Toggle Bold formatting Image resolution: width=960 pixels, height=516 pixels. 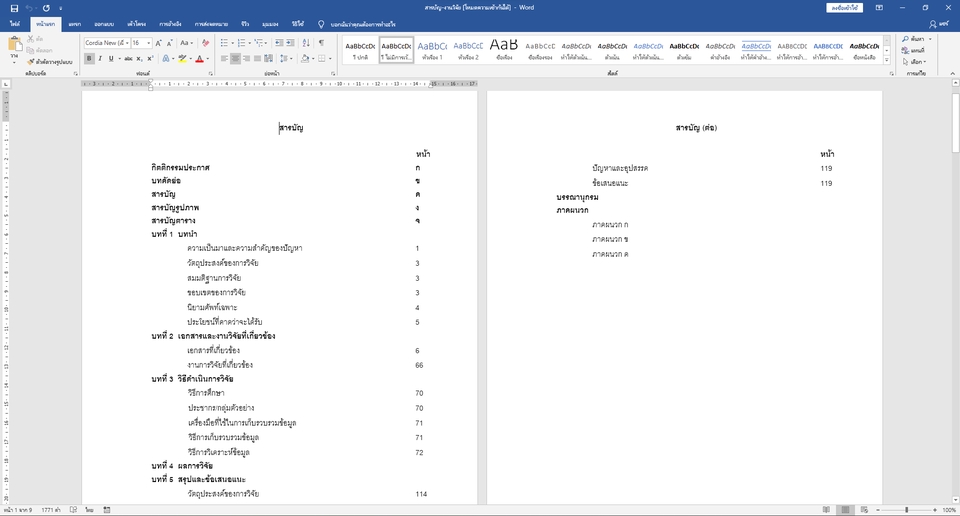click(89, 59)
